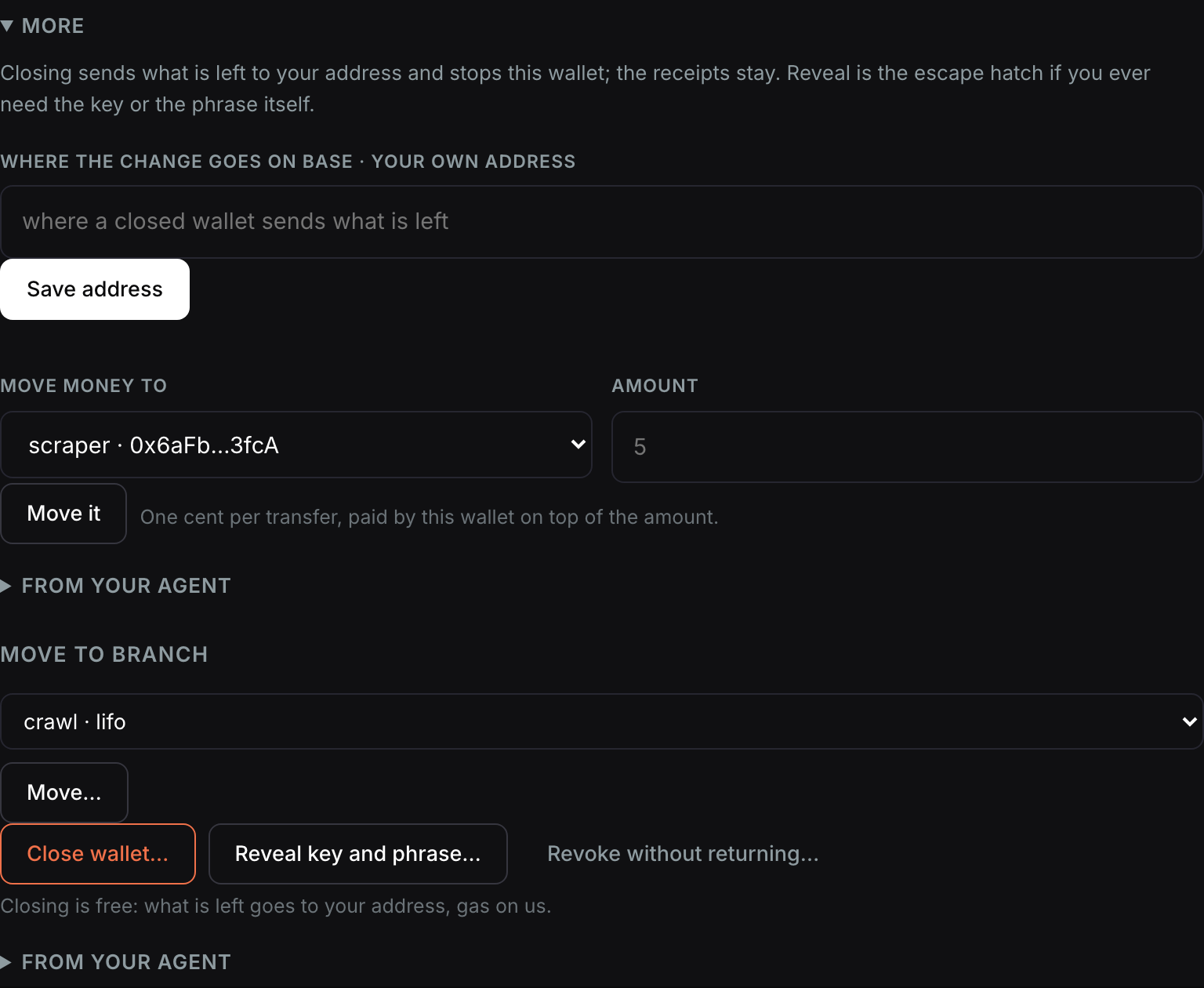Click the triangle beside bottom FROM YOUR AGENT
The height and width of the screenshot is (988, 1204).
tap(6, 962)
